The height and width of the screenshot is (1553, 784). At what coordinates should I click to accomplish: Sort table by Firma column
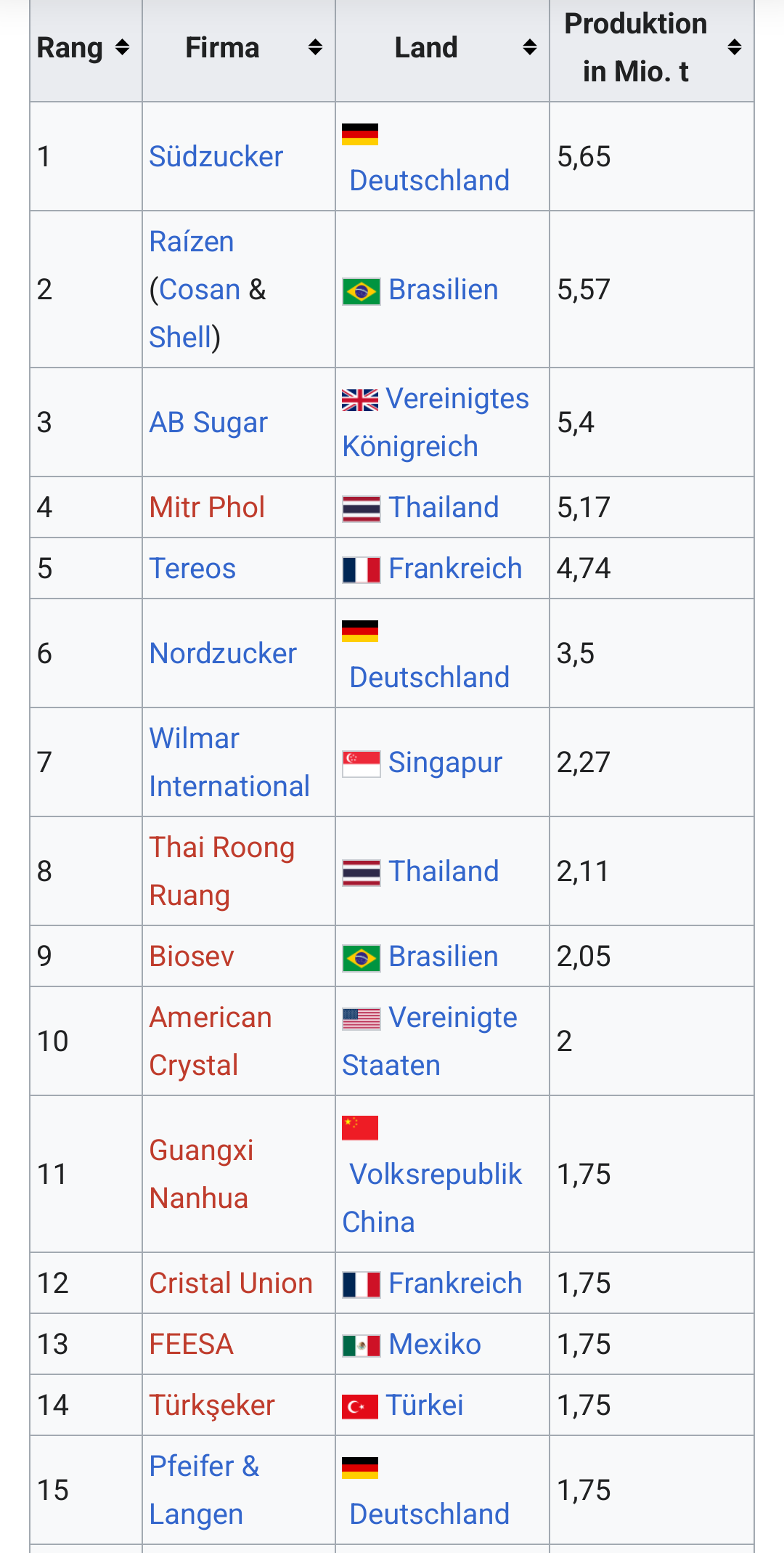tap(315, 48)
